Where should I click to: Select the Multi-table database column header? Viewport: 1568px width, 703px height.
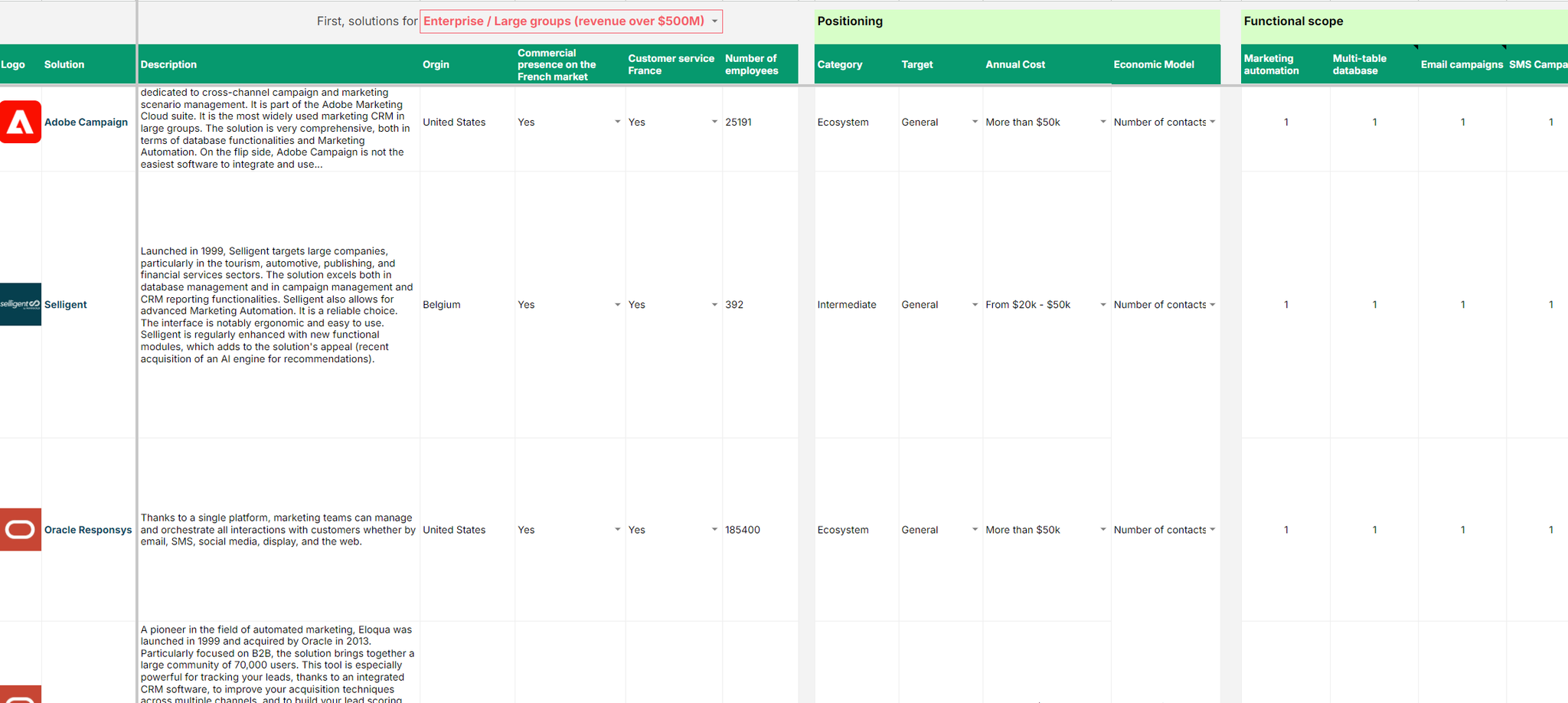click(1374, 64)
